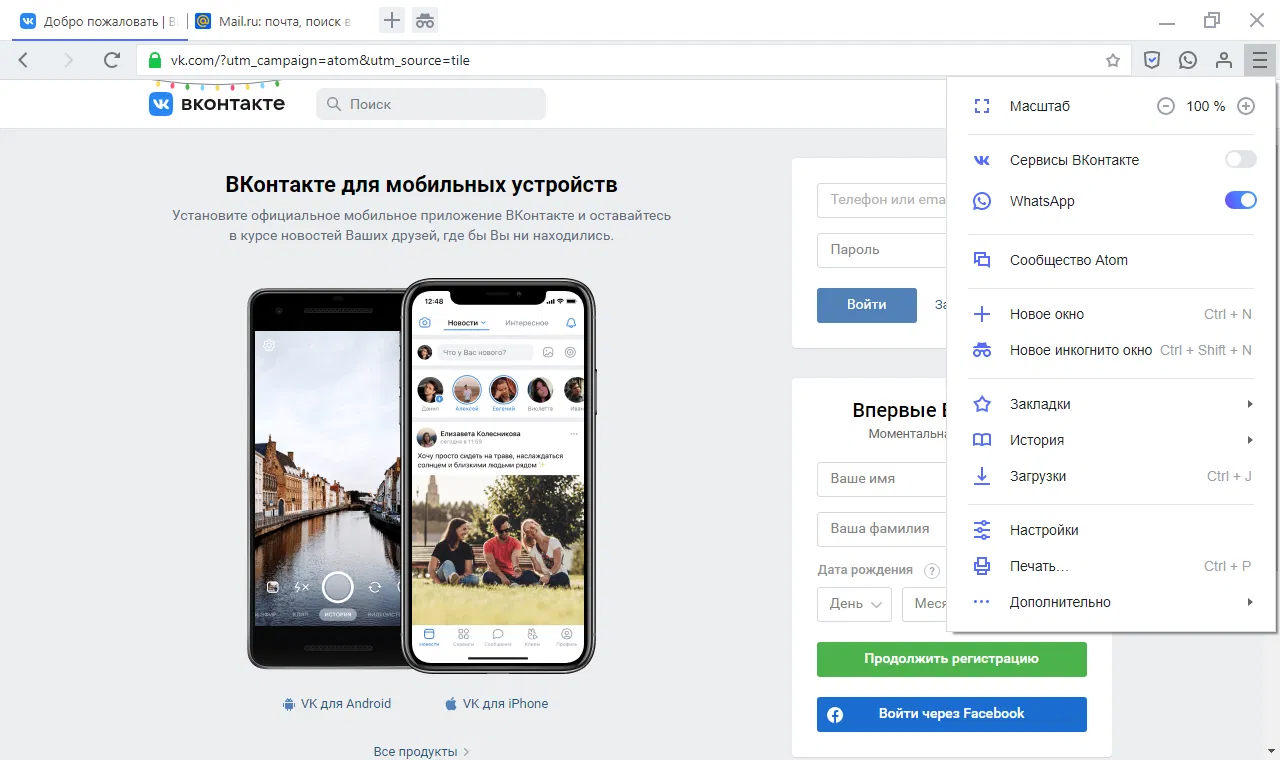This screenshot has height=760, width=1280.
Task: Click the ВКонтакте logo in header
Action: pos(217,103)
